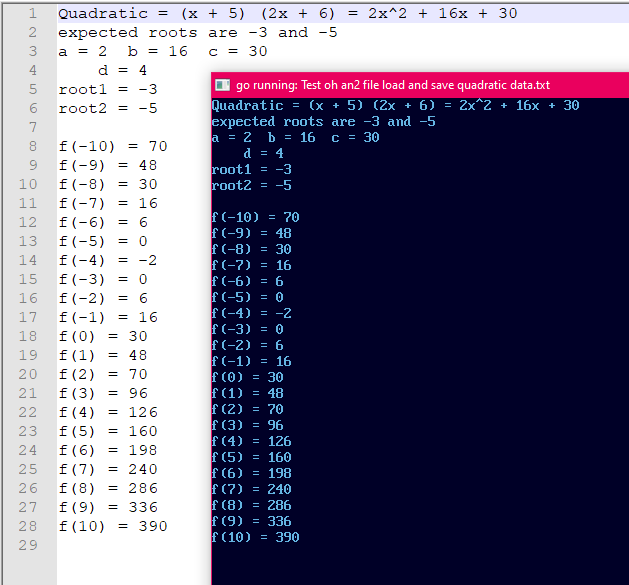Click 'f(-1) = 16' in the console output
The image size is (629, 585).
pyautogui.click(x=252, y=362)
